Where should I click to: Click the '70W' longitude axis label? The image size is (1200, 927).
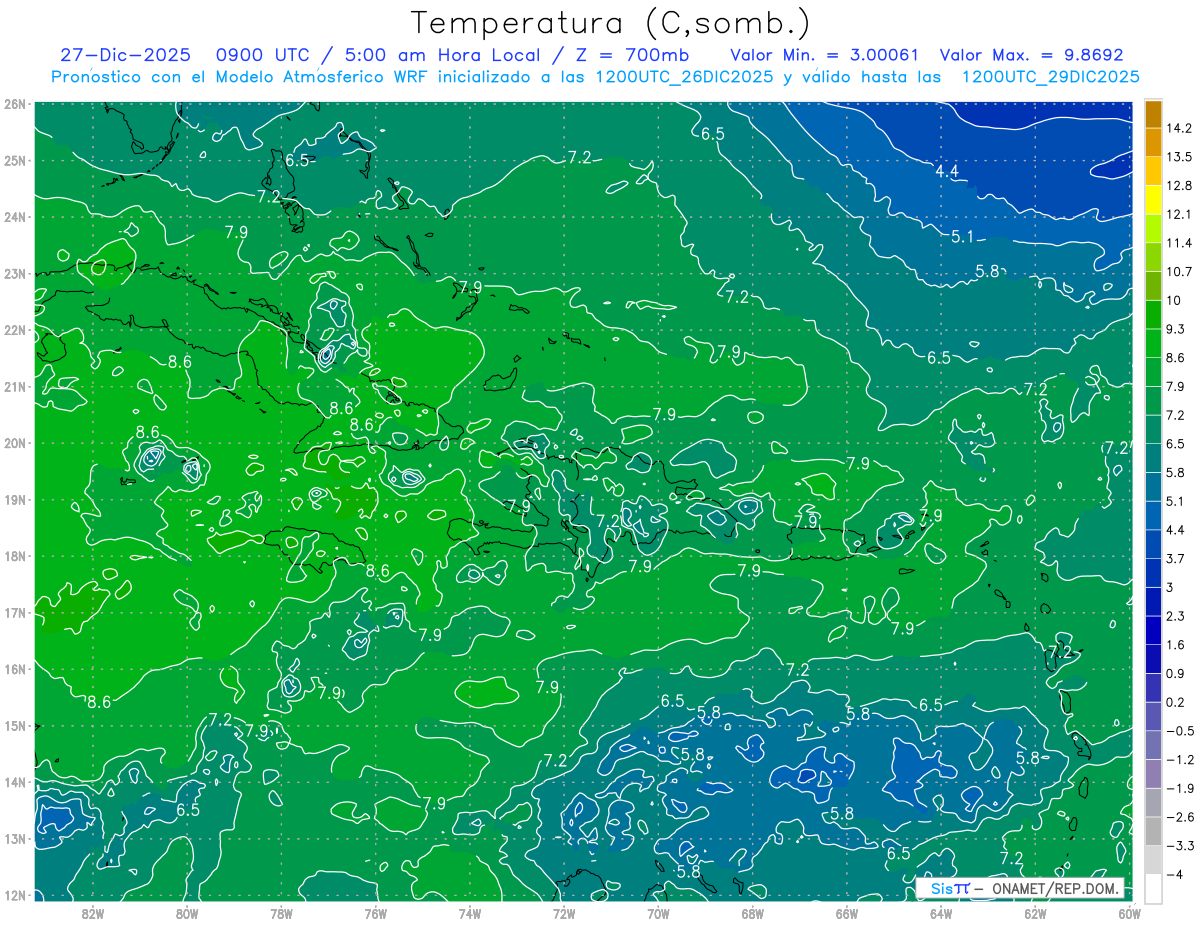pyautogui.click(x=658, y=913)
